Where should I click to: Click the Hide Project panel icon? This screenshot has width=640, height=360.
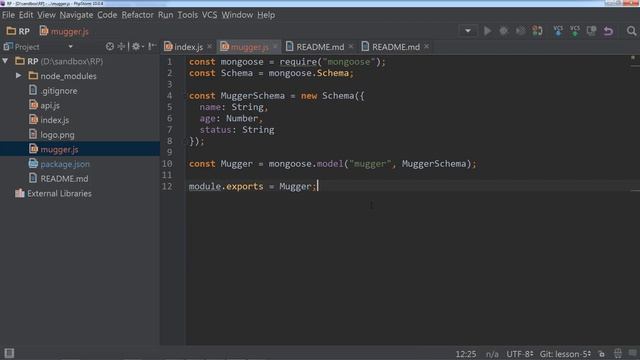click(x=152, y=47)
